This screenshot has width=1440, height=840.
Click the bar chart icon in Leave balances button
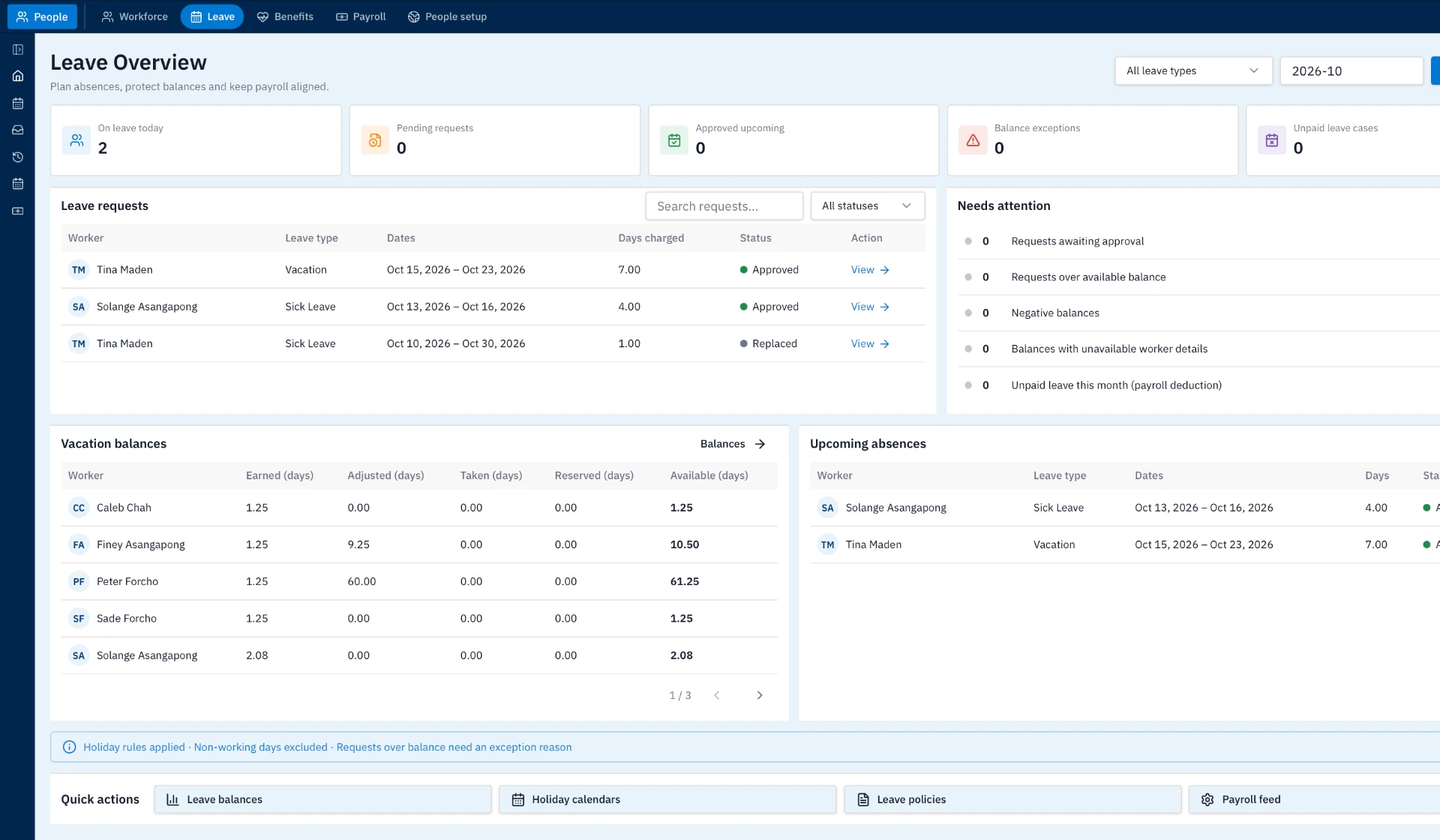coord(172,799)
